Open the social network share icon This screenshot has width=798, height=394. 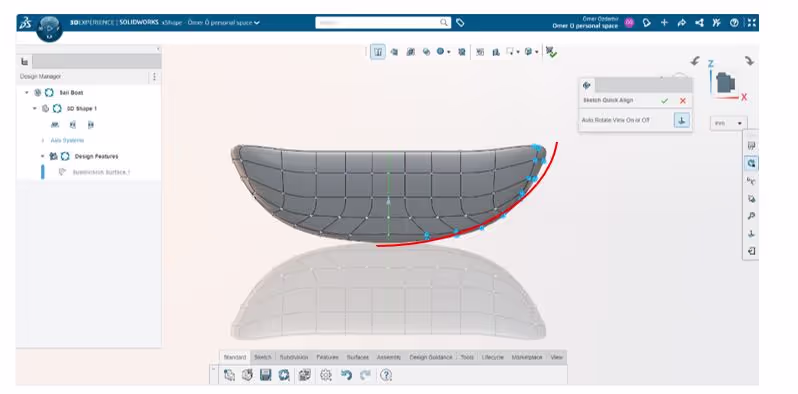(x=699, y=22)
